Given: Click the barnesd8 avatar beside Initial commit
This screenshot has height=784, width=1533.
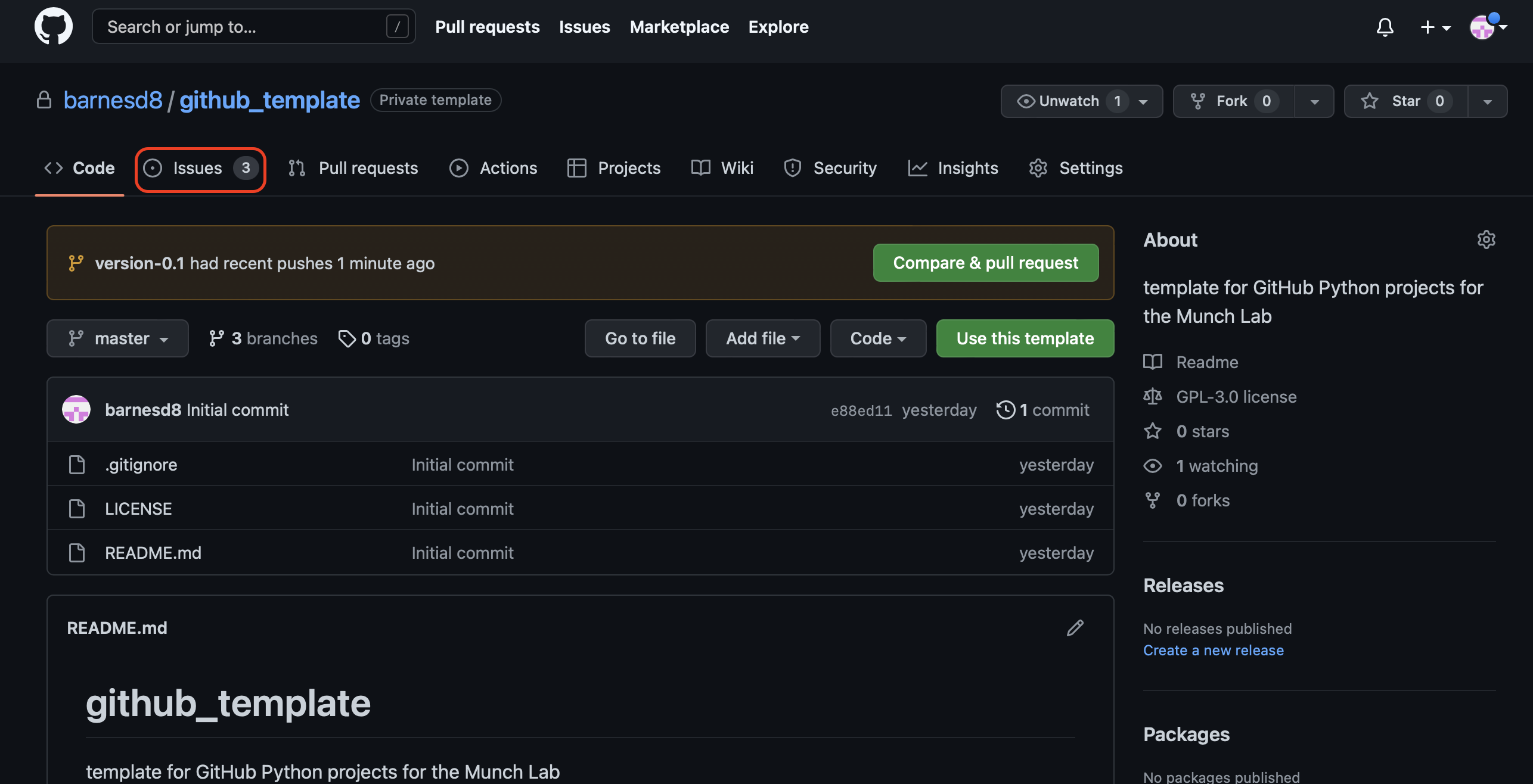Looking at the screenshot, I should click(x=76, y=410).
